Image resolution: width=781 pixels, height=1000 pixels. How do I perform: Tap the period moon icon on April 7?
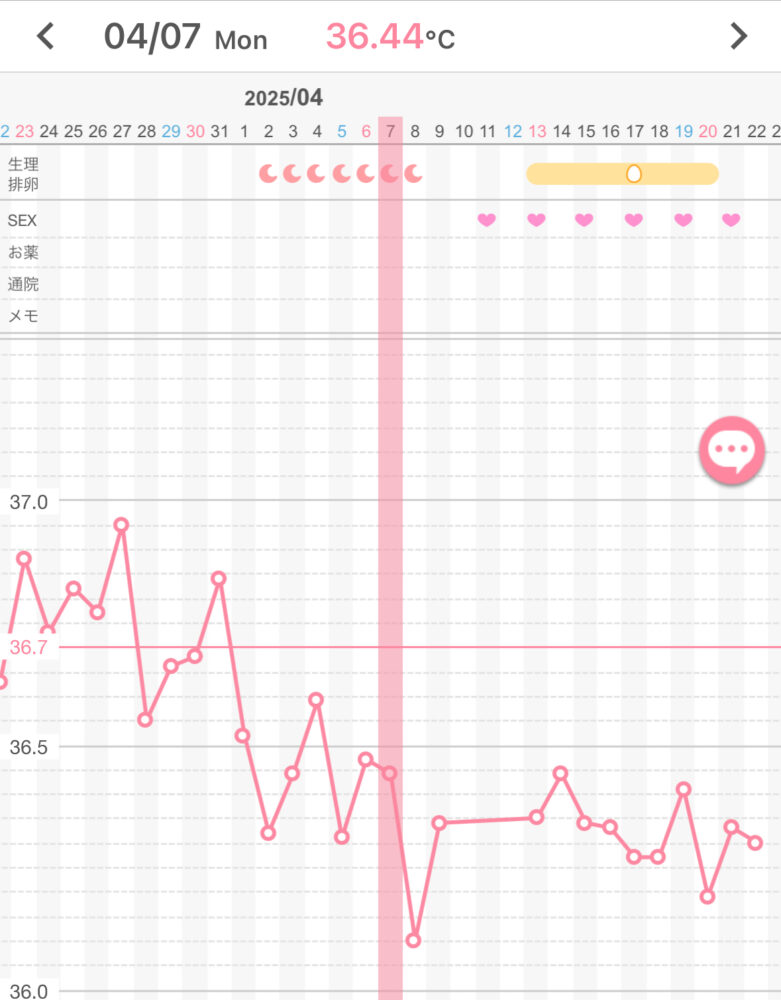click(x=390, y=173)
